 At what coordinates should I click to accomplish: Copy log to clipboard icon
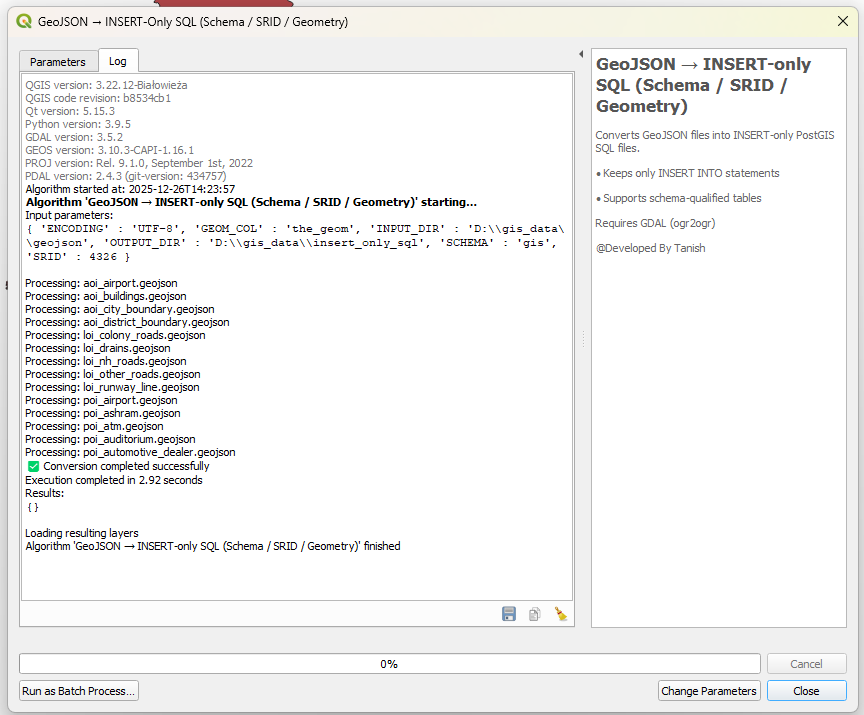click(534, 614)
